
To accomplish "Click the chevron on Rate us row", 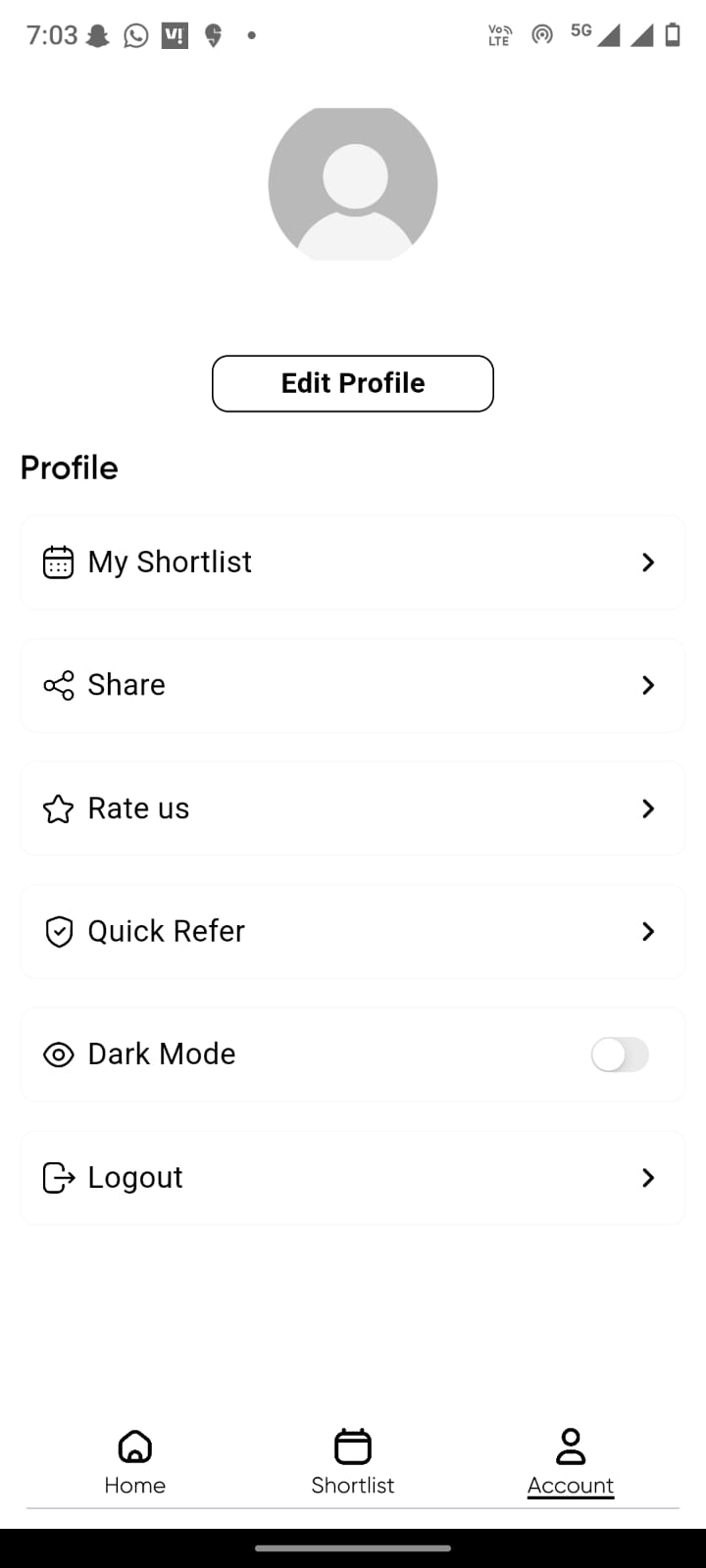I will click(648, 808).
